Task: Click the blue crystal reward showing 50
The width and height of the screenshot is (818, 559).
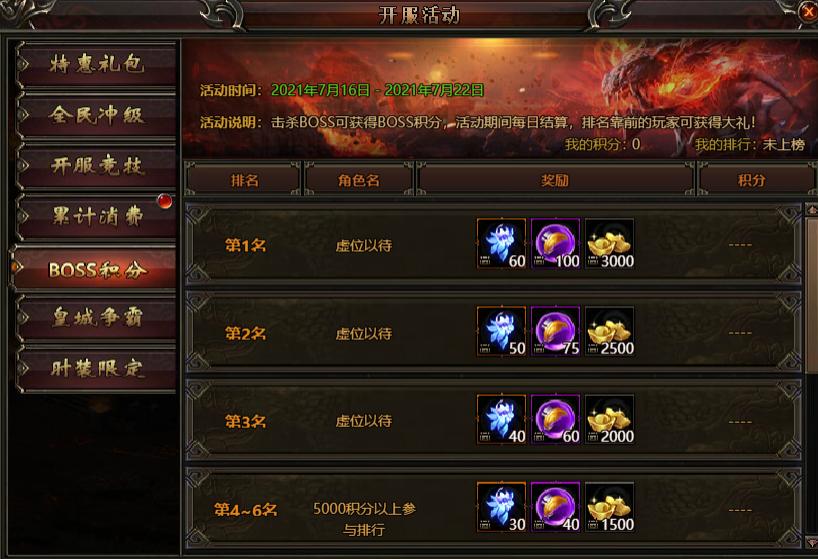Action: tap(501, 331)
